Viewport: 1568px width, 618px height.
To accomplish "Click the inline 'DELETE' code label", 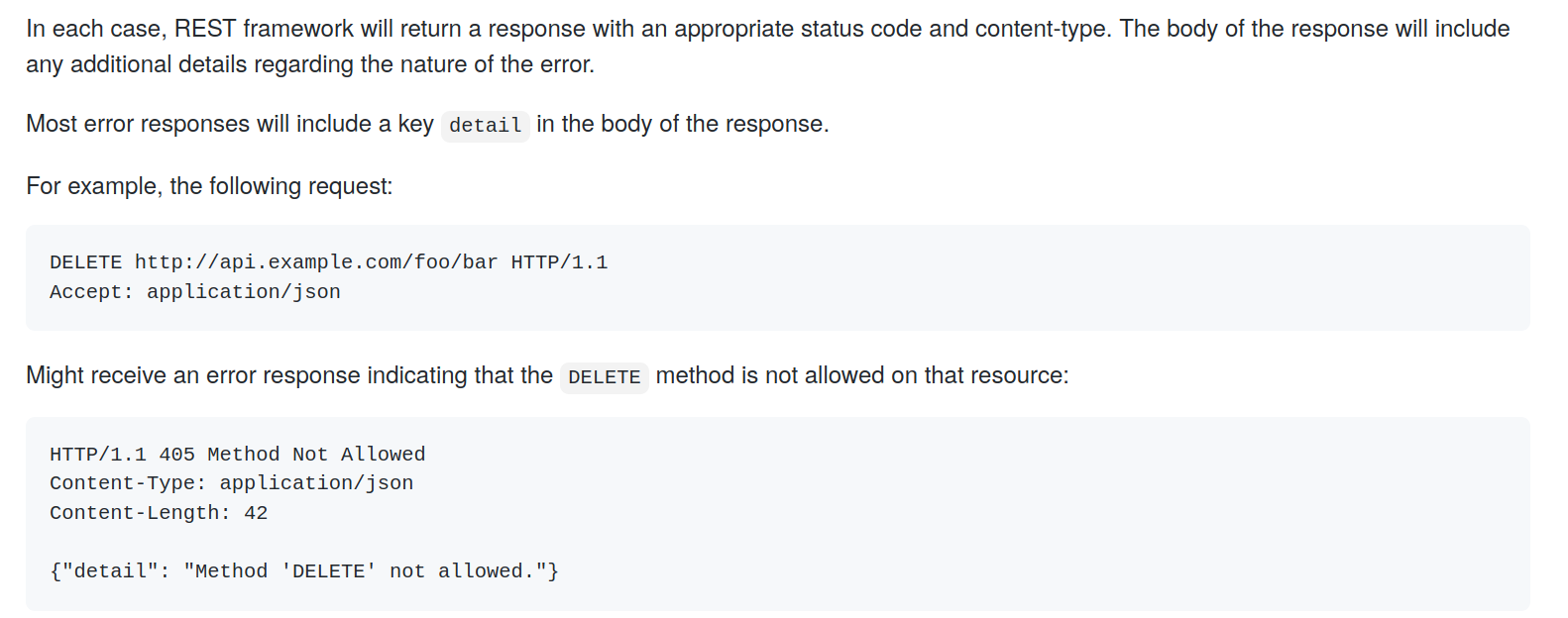I will 605,377.
